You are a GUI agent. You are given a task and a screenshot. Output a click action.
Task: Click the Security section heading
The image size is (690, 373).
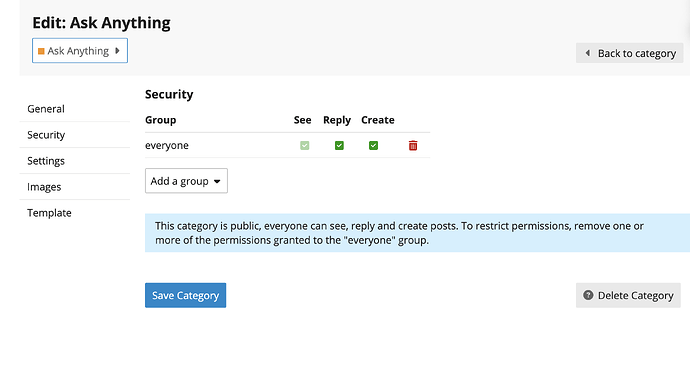point(169,94)
